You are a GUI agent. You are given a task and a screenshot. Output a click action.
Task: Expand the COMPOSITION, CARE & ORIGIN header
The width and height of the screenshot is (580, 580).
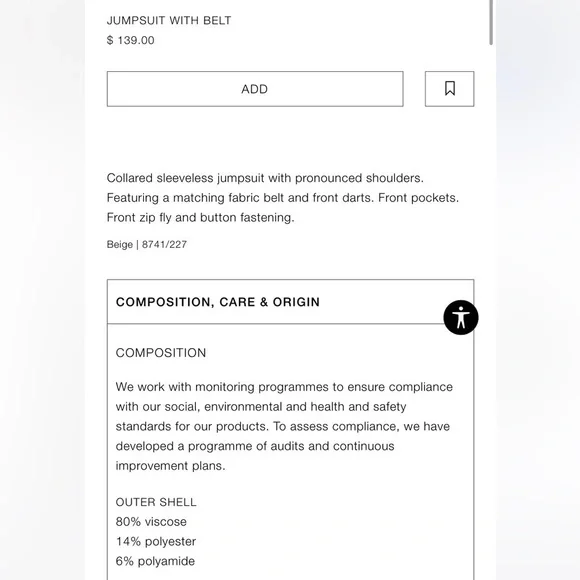pos(290,302)
